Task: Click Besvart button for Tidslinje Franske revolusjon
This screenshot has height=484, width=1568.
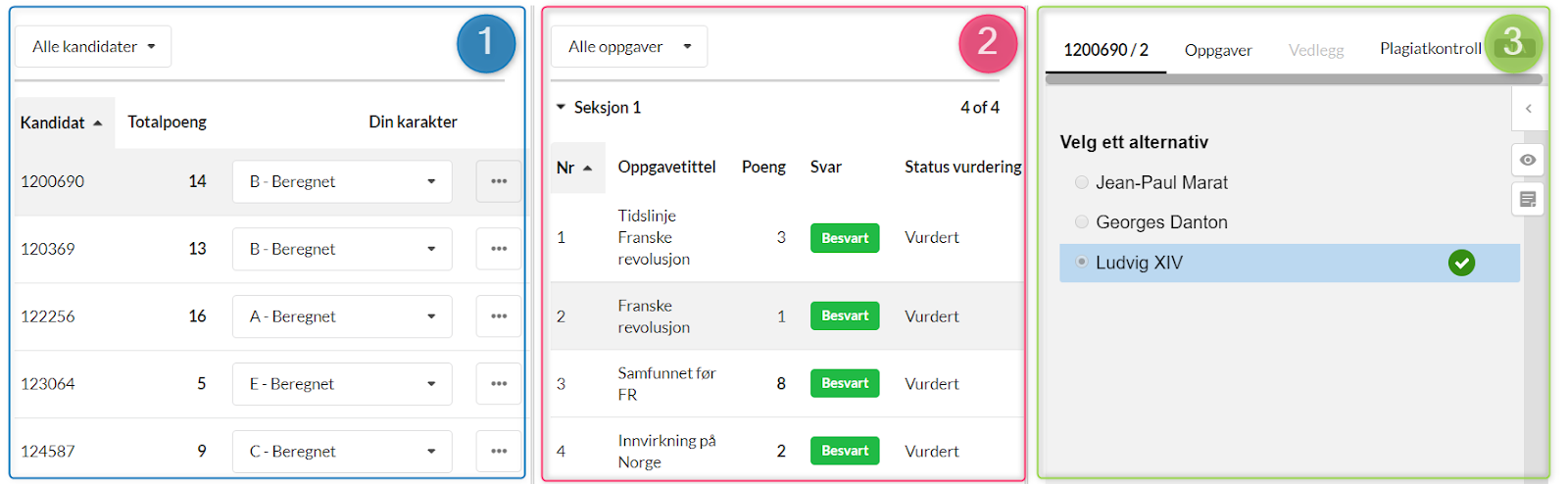Action: pyautogui.click(x=845, y=238)
